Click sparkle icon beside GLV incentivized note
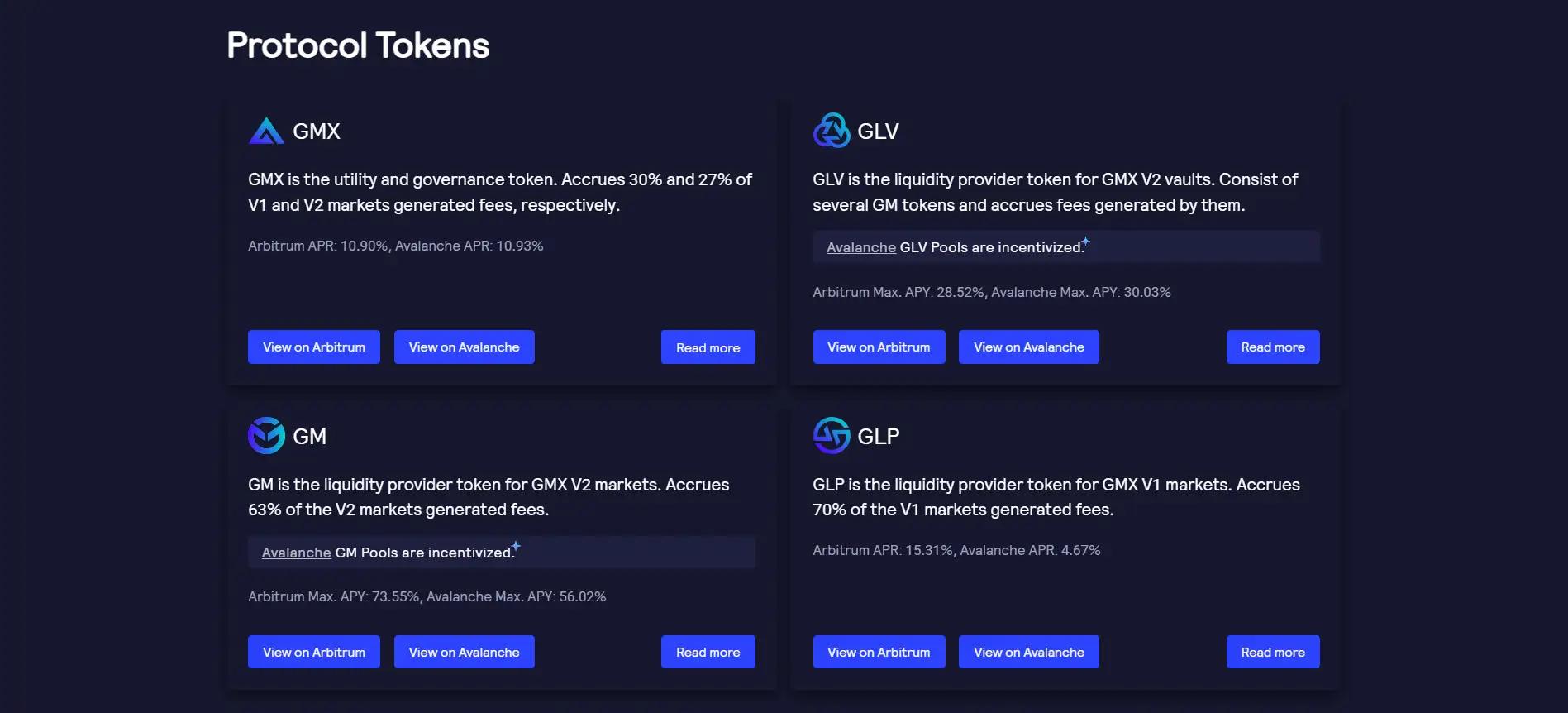The height and width of the screenshot is (713, 1568). [1086, 242]
